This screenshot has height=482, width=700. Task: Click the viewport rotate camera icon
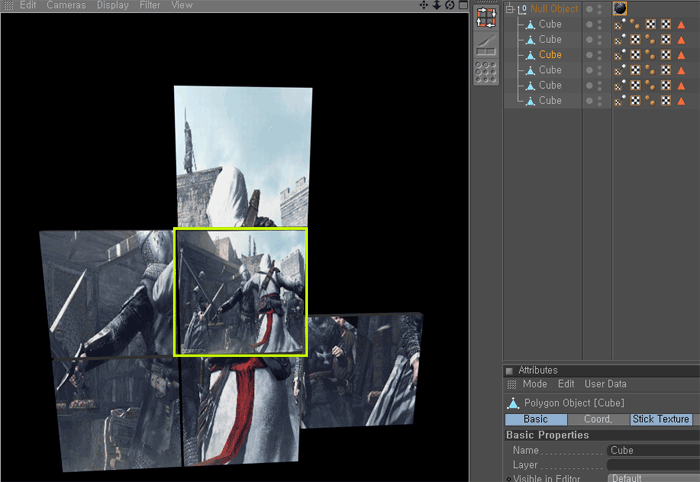(x=450, y=5)
